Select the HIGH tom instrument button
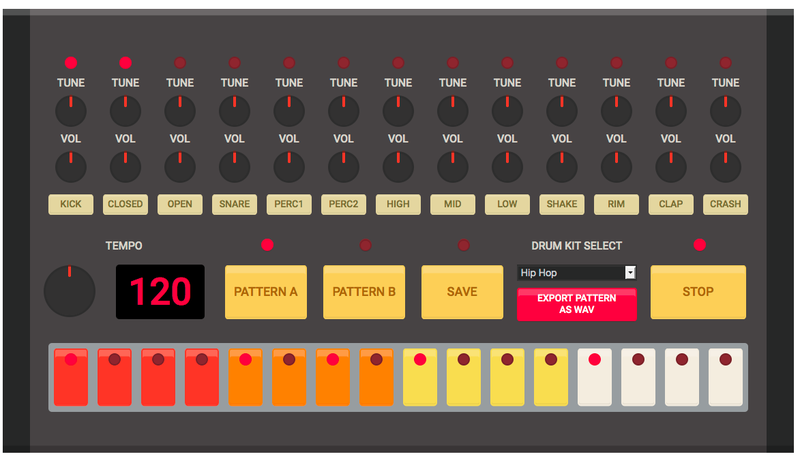This screenshot has width=800, height=461. (x=398, y=204)
